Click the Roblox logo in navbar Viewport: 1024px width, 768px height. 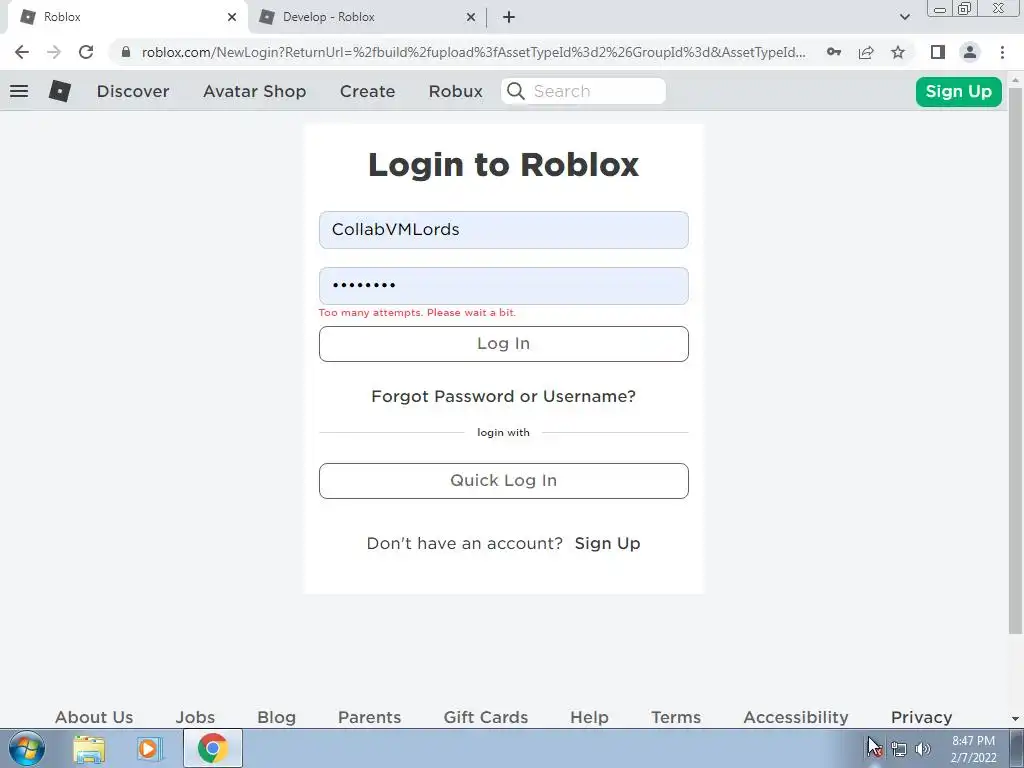coord(59,91)
